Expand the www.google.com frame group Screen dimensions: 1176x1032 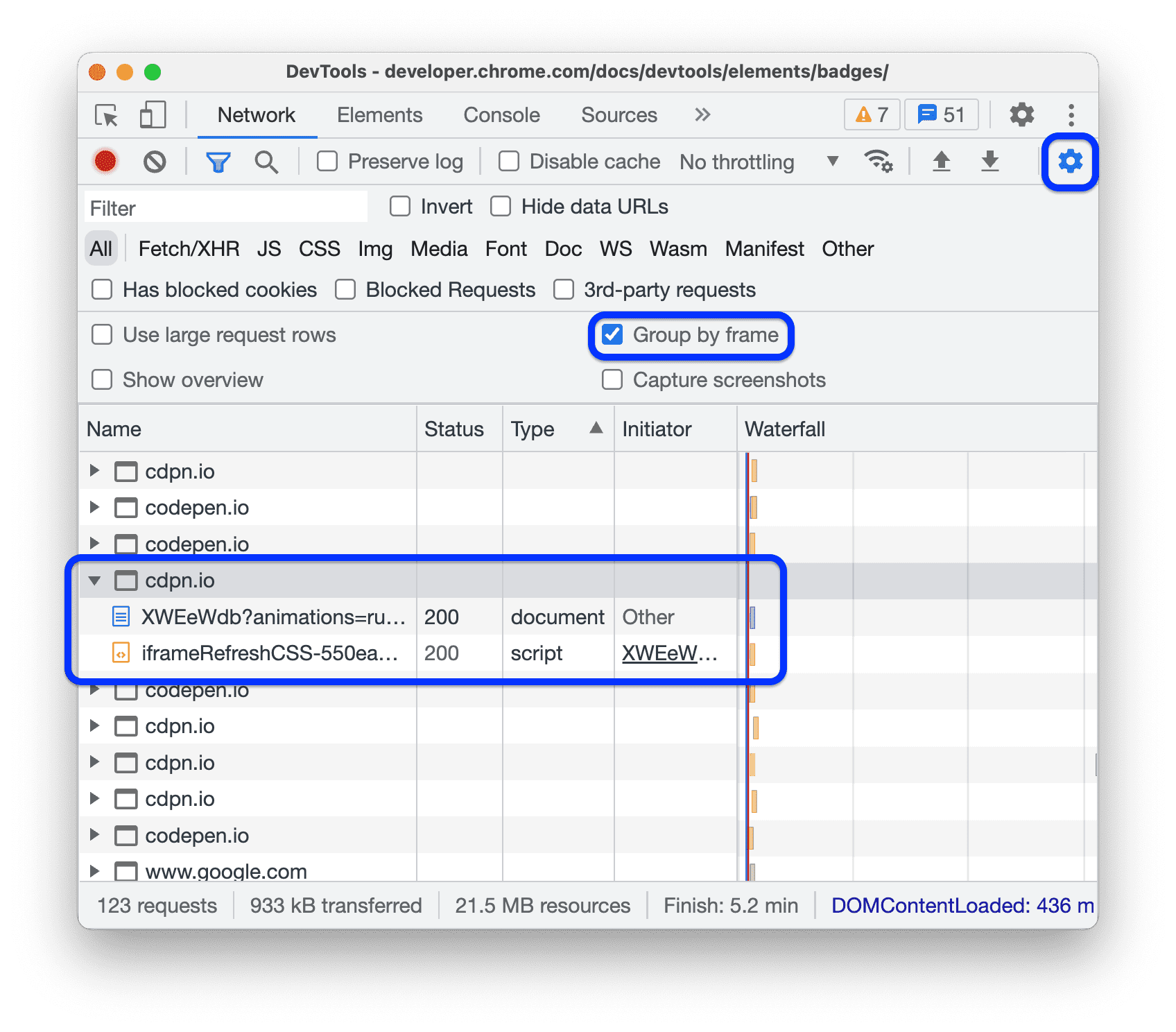coord(95,871)
